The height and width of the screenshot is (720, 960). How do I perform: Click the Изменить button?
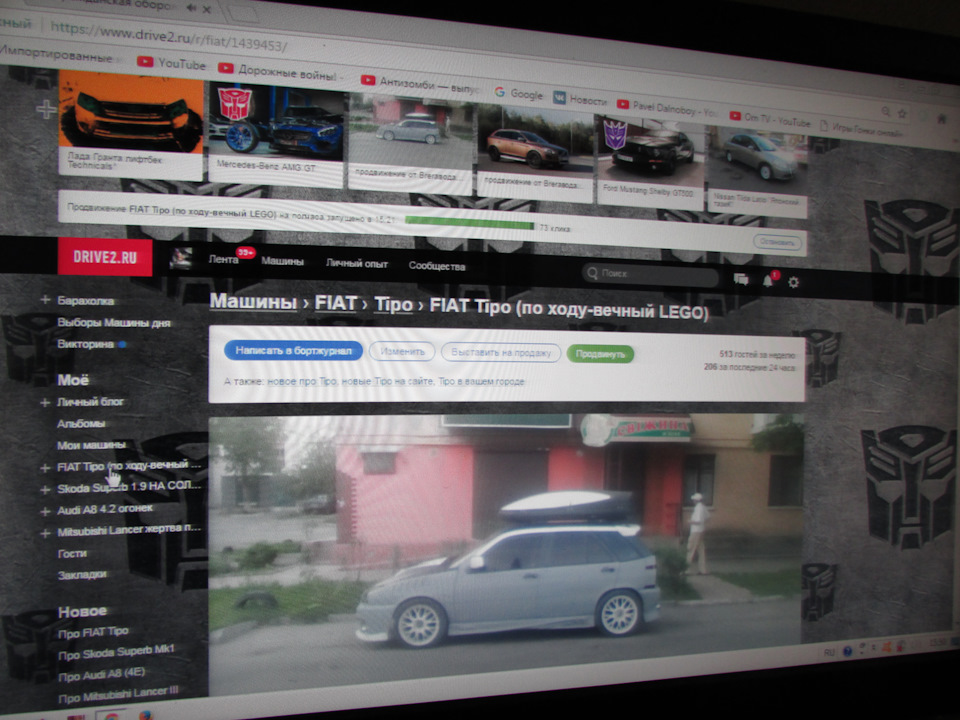402,351
